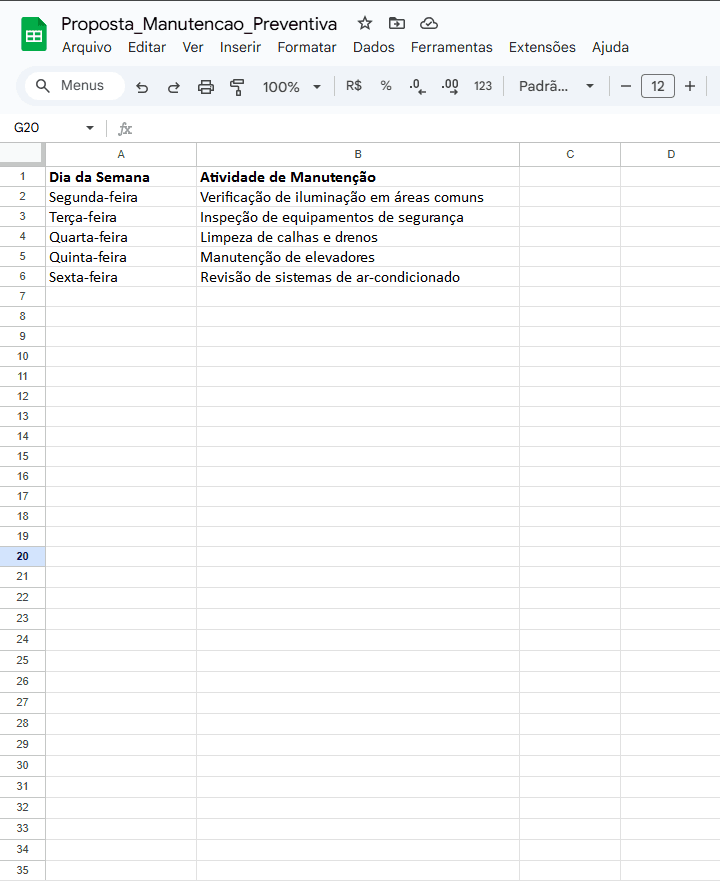This screenshot has height=881, width=720.
Task: Format as currency with R$ button
Action: [354, 86]
